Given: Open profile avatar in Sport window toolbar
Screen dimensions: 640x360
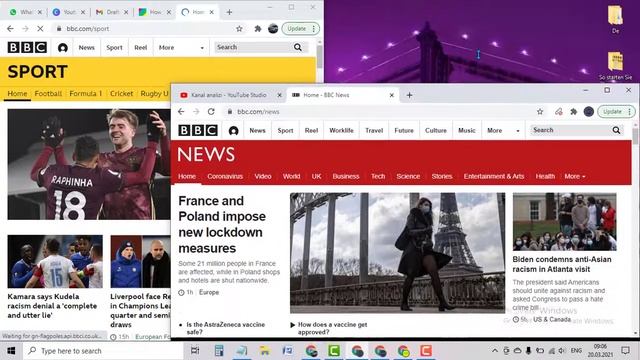Looking at the screenshot, I should coord(273,29).
